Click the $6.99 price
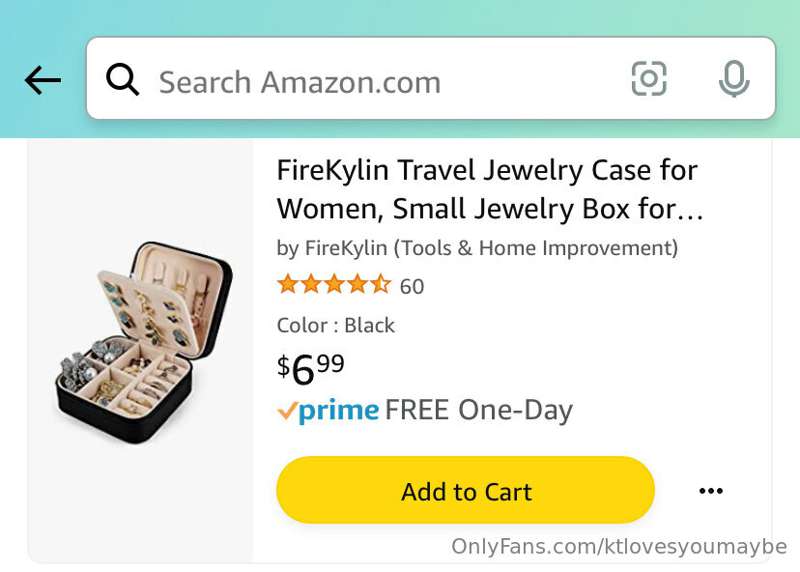The height and width of the screenshot is (572, 800). point(311,369)
